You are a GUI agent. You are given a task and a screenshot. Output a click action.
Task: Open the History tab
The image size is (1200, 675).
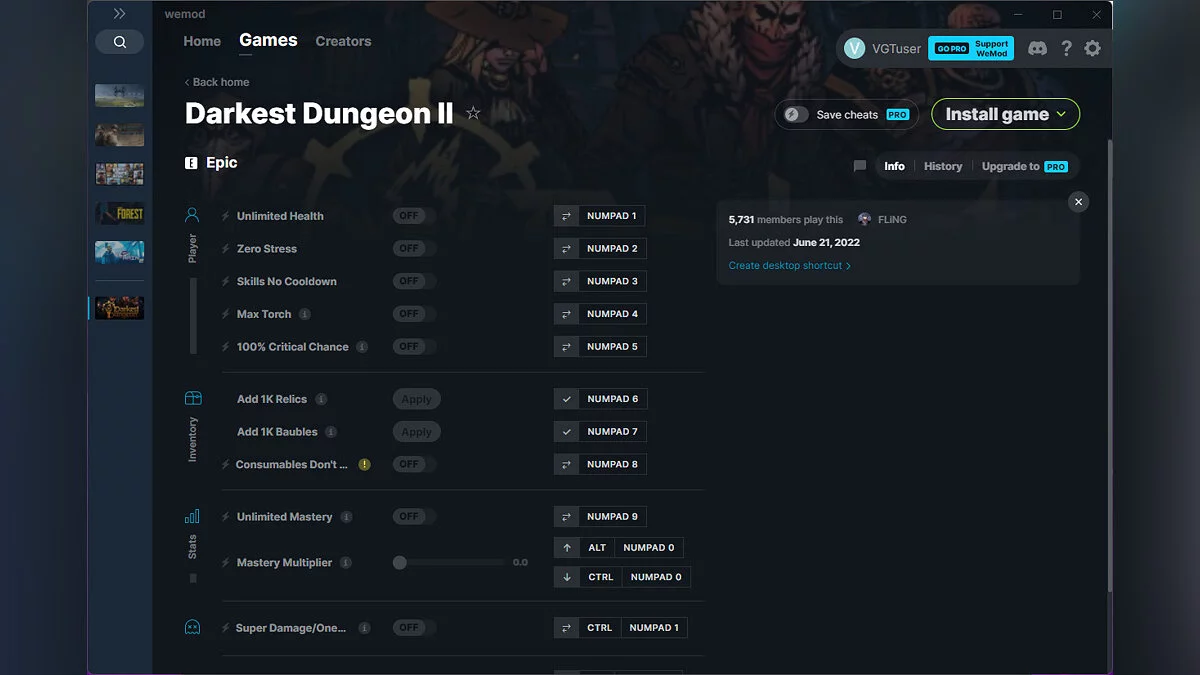pos(942,166)
